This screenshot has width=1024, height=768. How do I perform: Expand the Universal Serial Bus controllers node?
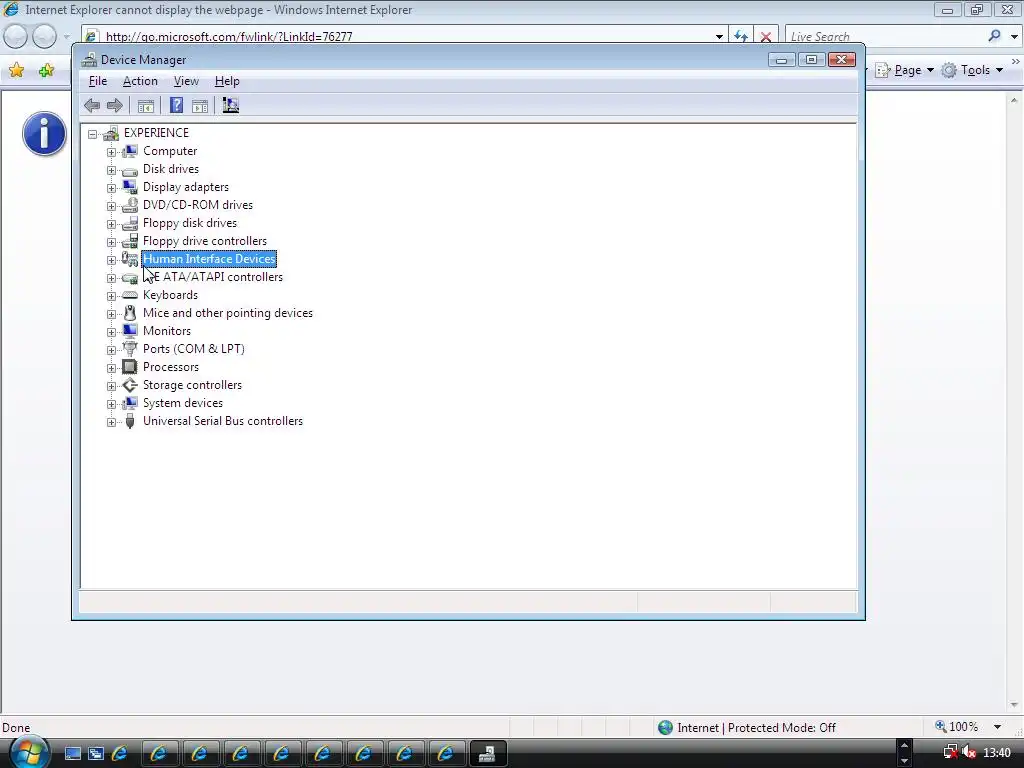pos(111,422)
